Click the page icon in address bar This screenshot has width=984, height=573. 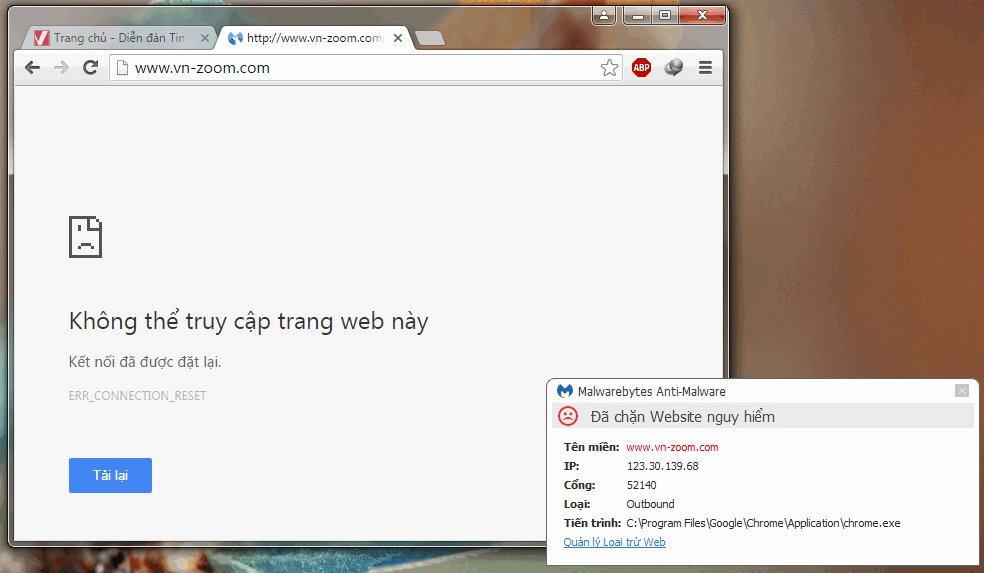pos(123,68)
